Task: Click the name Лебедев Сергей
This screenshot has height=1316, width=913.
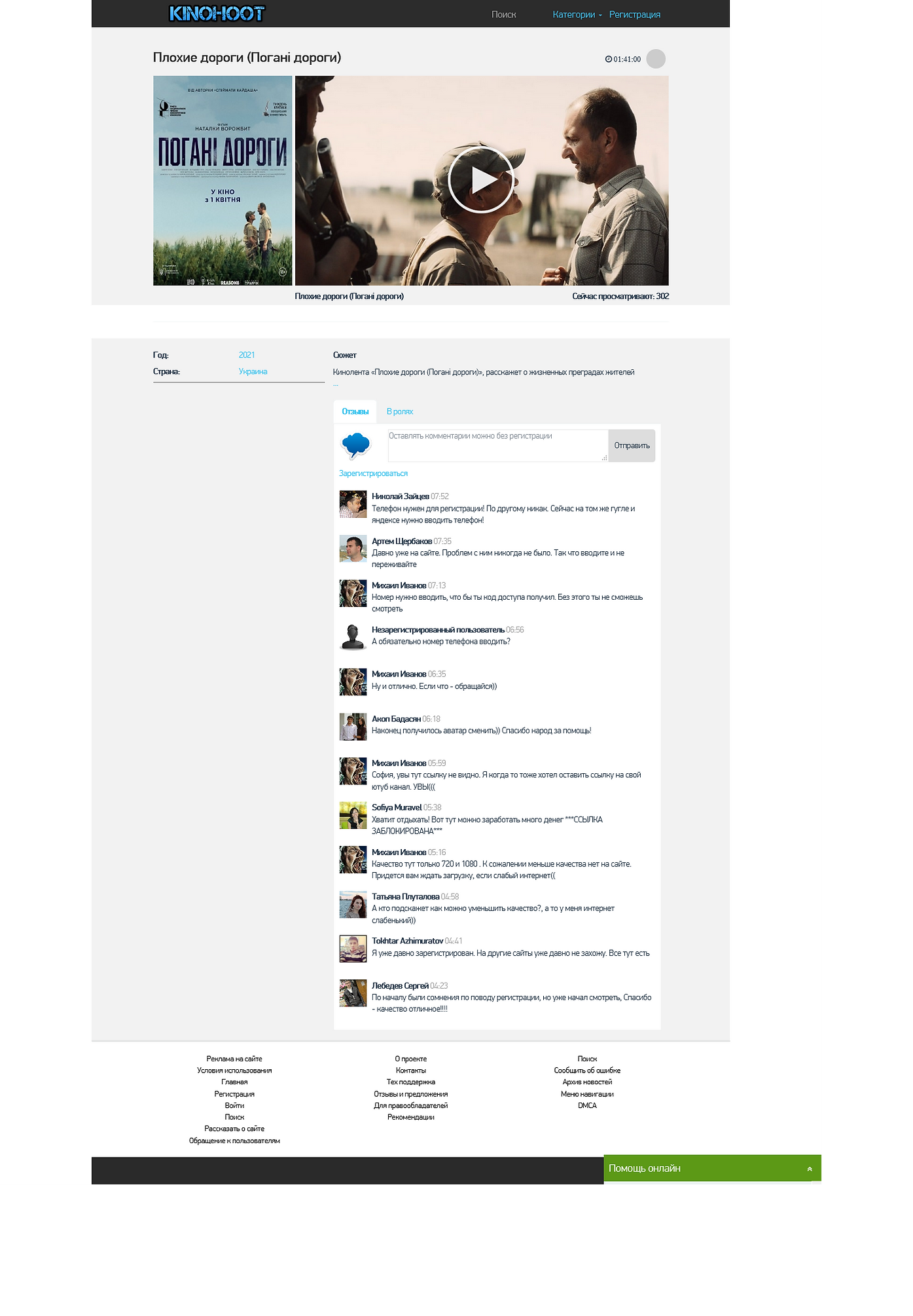Action: [400, 985]
